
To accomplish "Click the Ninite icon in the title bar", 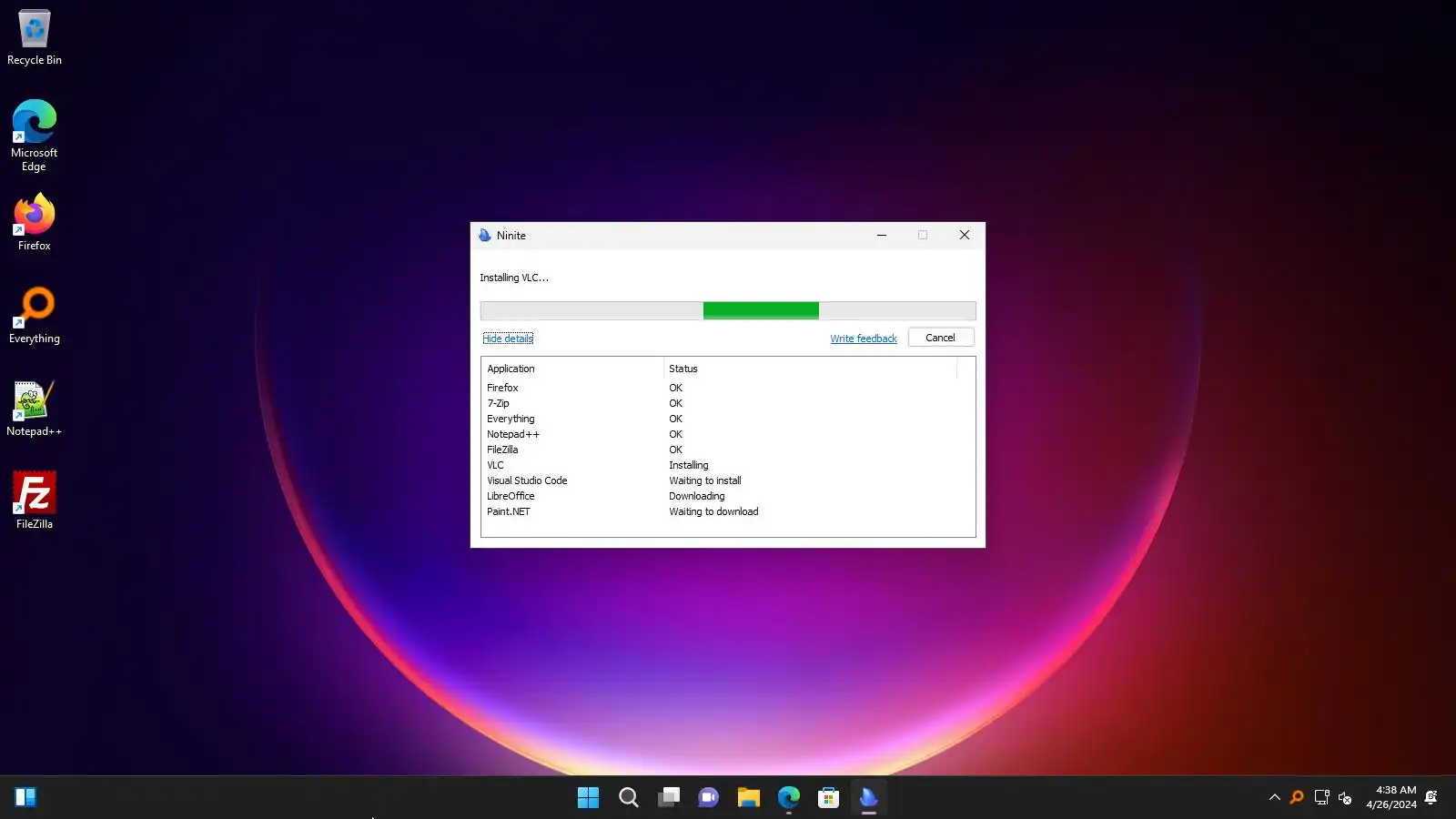I will click(485, 236).
